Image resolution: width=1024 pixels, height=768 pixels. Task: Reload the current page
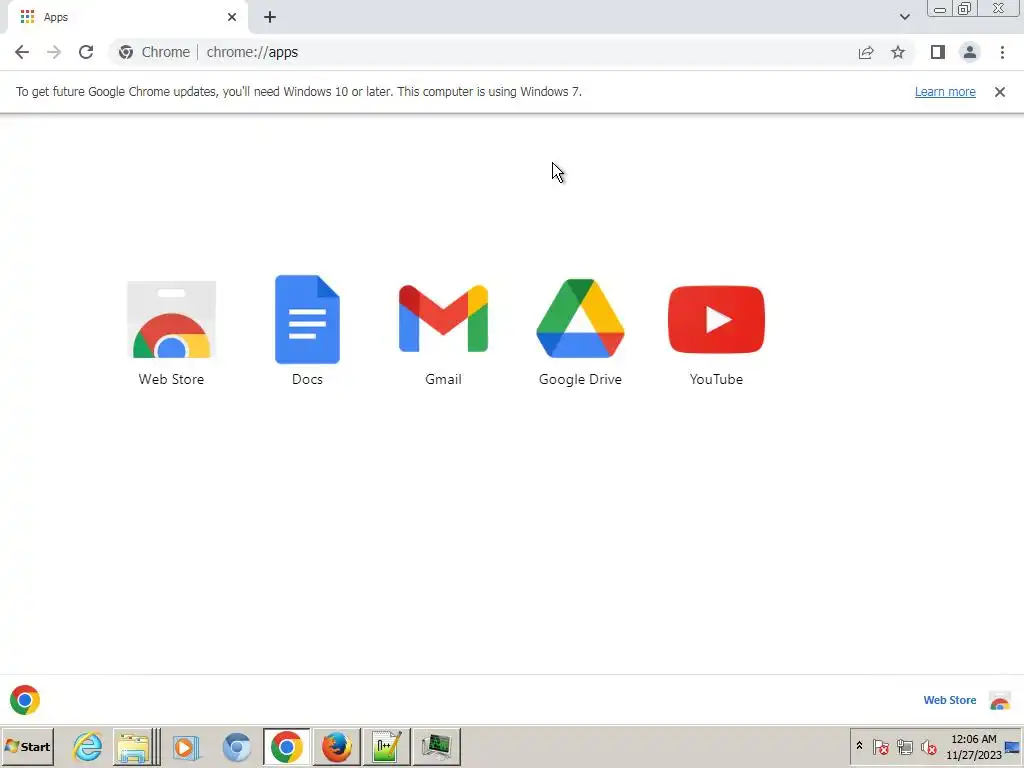[86, 52]
